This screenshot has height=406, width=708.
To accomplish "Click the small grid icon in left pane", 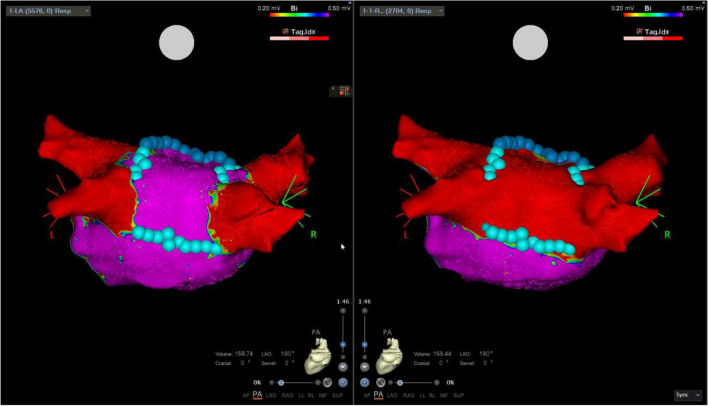I will [x=345, y=90].
